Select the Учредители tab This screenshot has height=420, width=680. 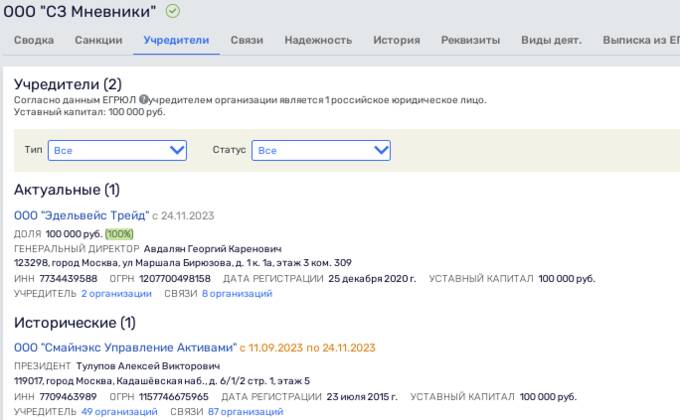point(176,40)
